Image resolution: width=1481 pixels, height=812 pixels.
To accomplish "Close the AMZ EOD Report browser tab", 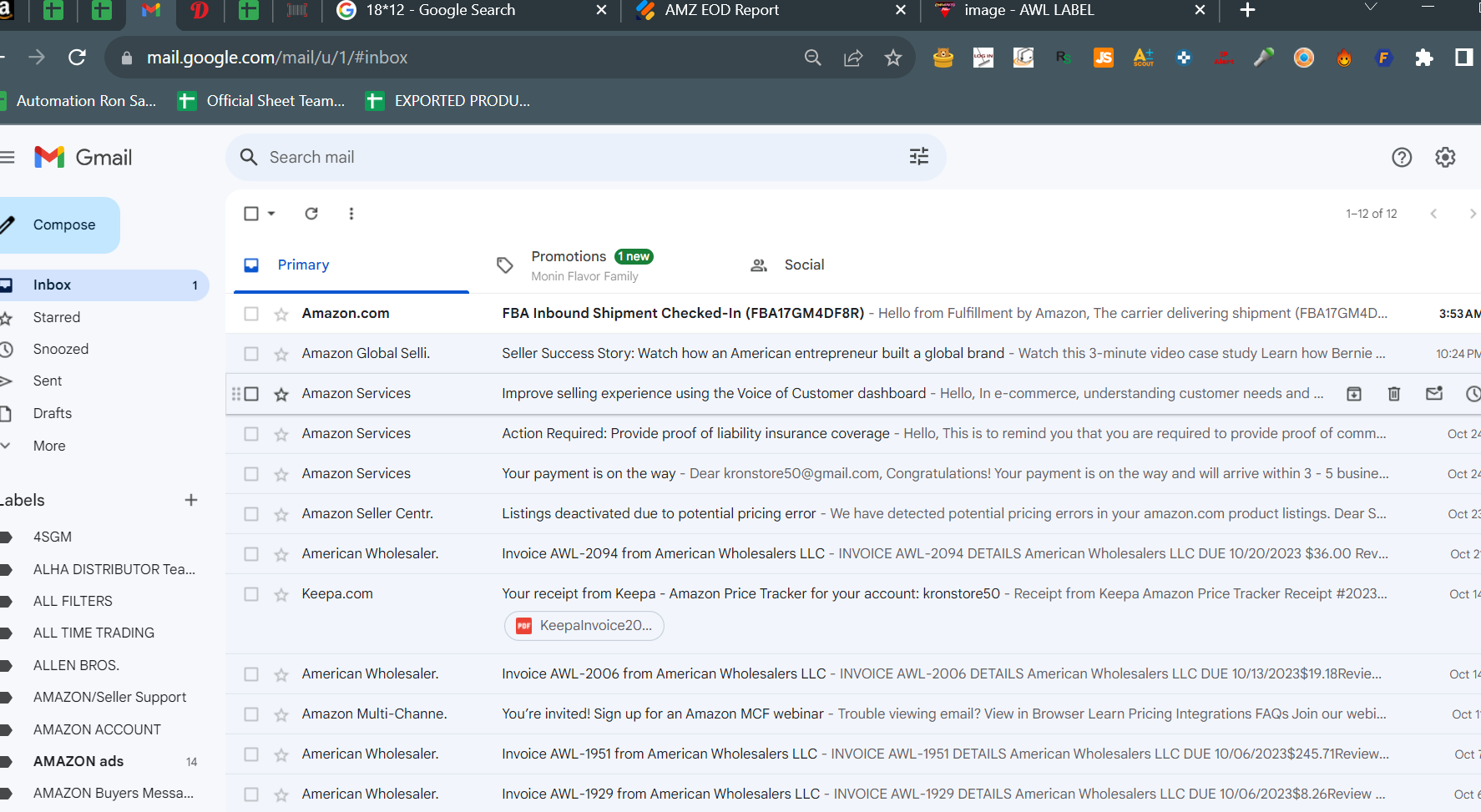I will 900,10.
